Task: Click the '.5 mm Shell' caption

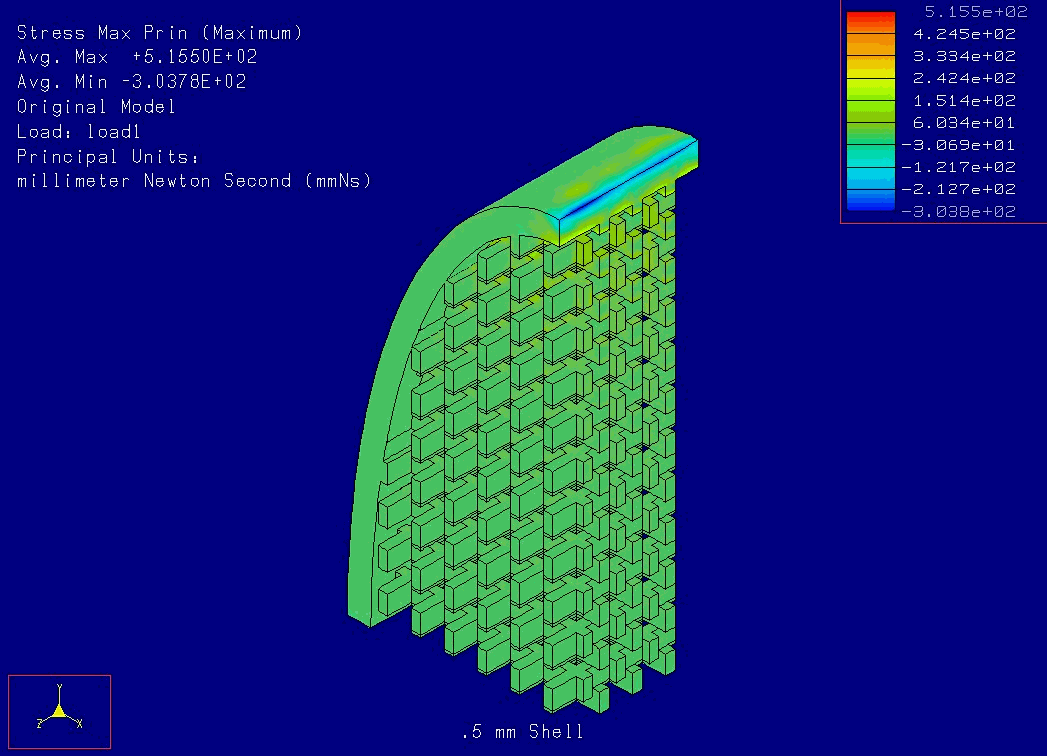Action: (x=522, y=732)
